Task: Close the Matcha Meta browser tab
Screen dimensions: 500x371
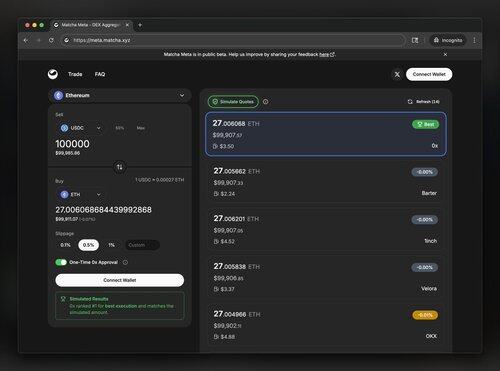Action: pos(127,25)
